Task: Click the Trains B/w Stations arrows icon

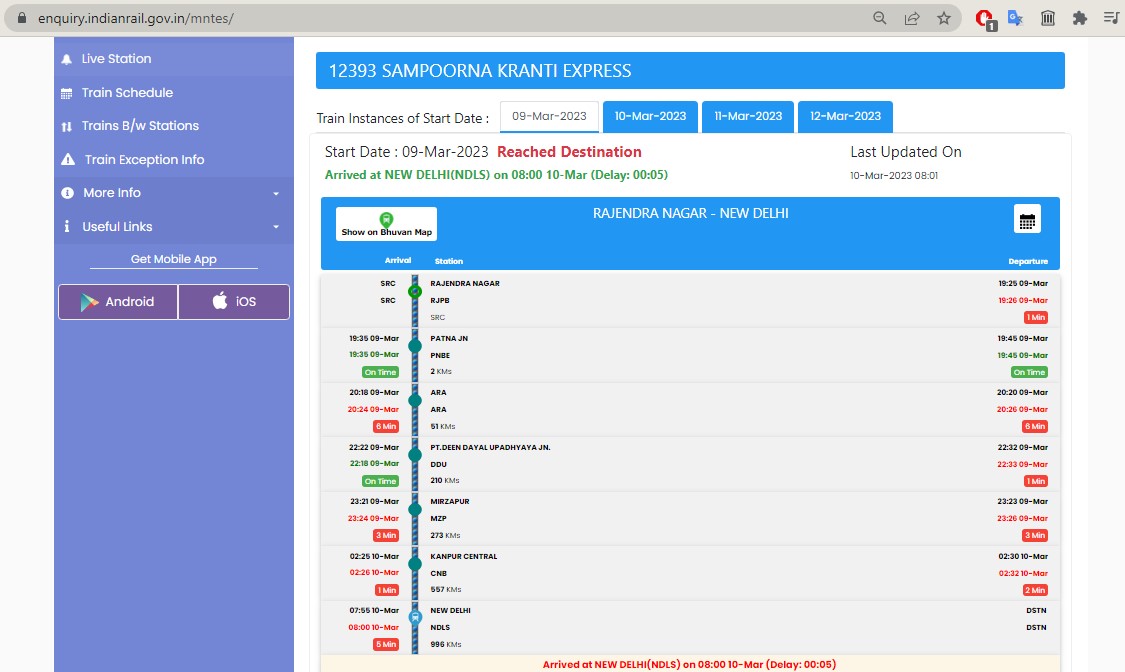Action: pyautogui.click(x=67, y=126)
